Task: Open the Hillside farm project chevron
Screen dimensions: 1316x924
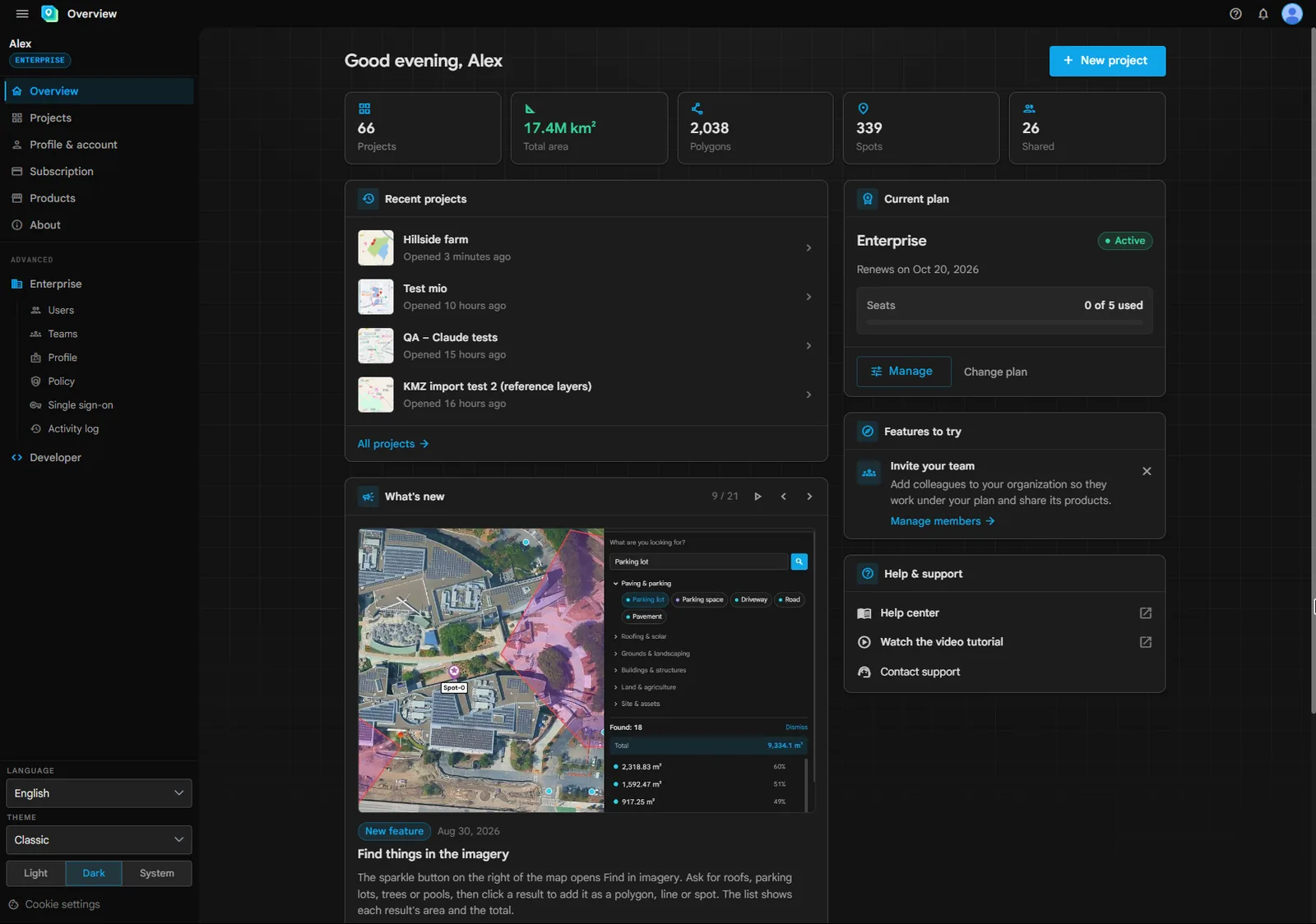Action: [x=809, y=248]
